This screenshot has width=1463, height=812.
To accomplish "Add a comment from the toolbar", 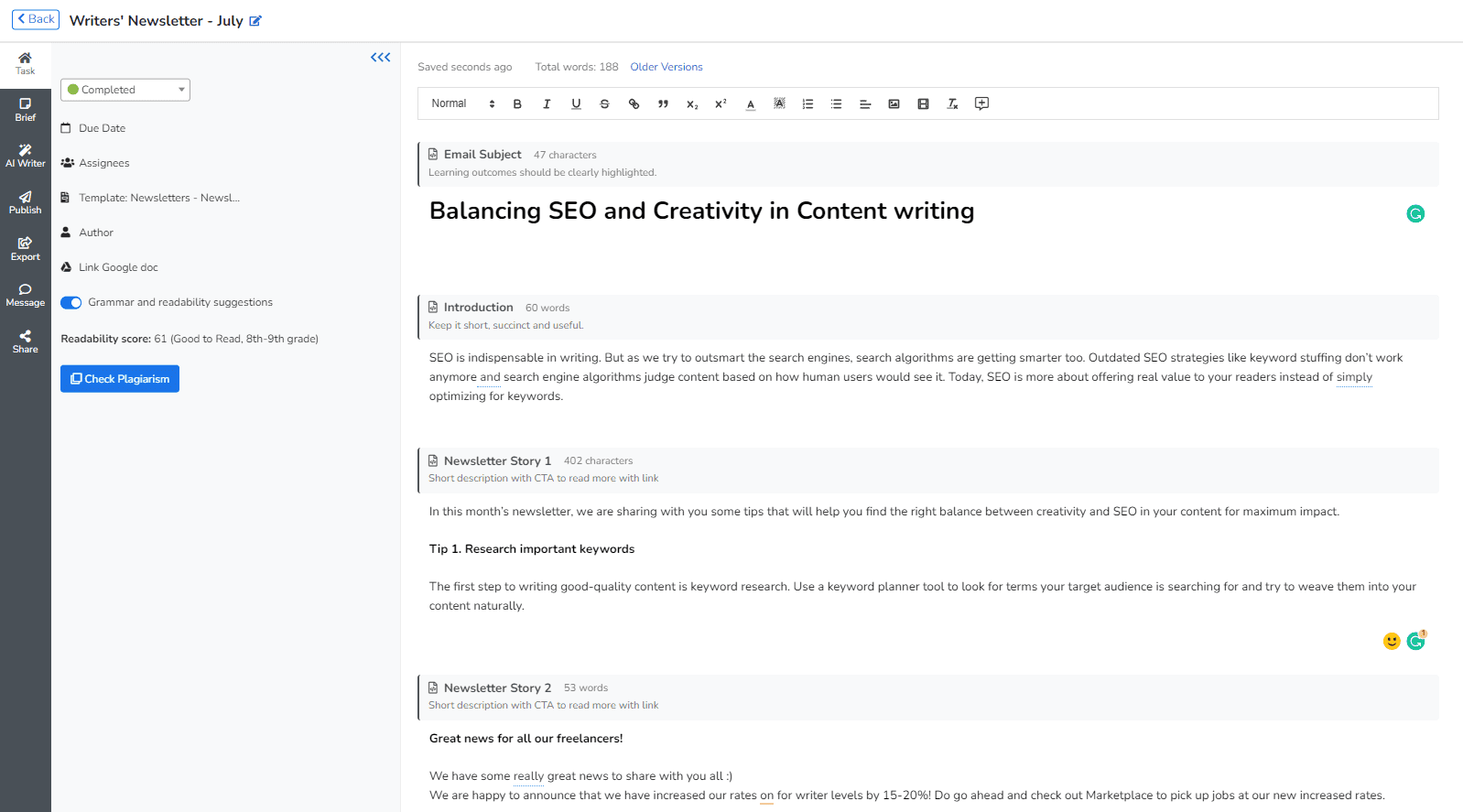I will pyautogui.click(x=981, y=103).
